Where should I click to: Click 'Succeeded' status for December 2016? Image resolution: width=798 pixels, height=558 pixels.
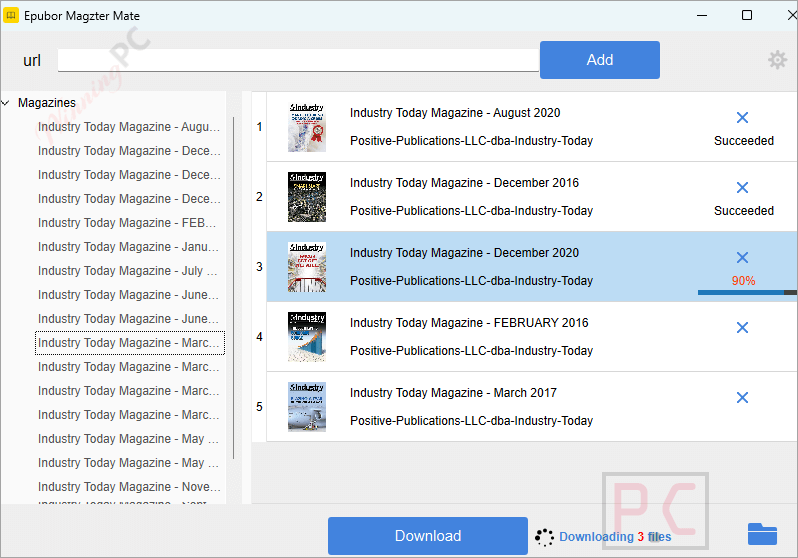(744, 211)
